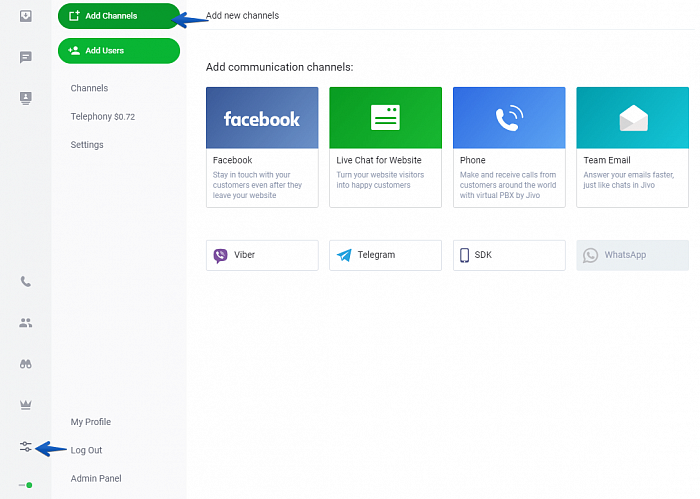Image resolution: width=700 pixels, height=499 pixels.
Task: Click the 'Add communication channels:' heading
Action: (279, 67)
